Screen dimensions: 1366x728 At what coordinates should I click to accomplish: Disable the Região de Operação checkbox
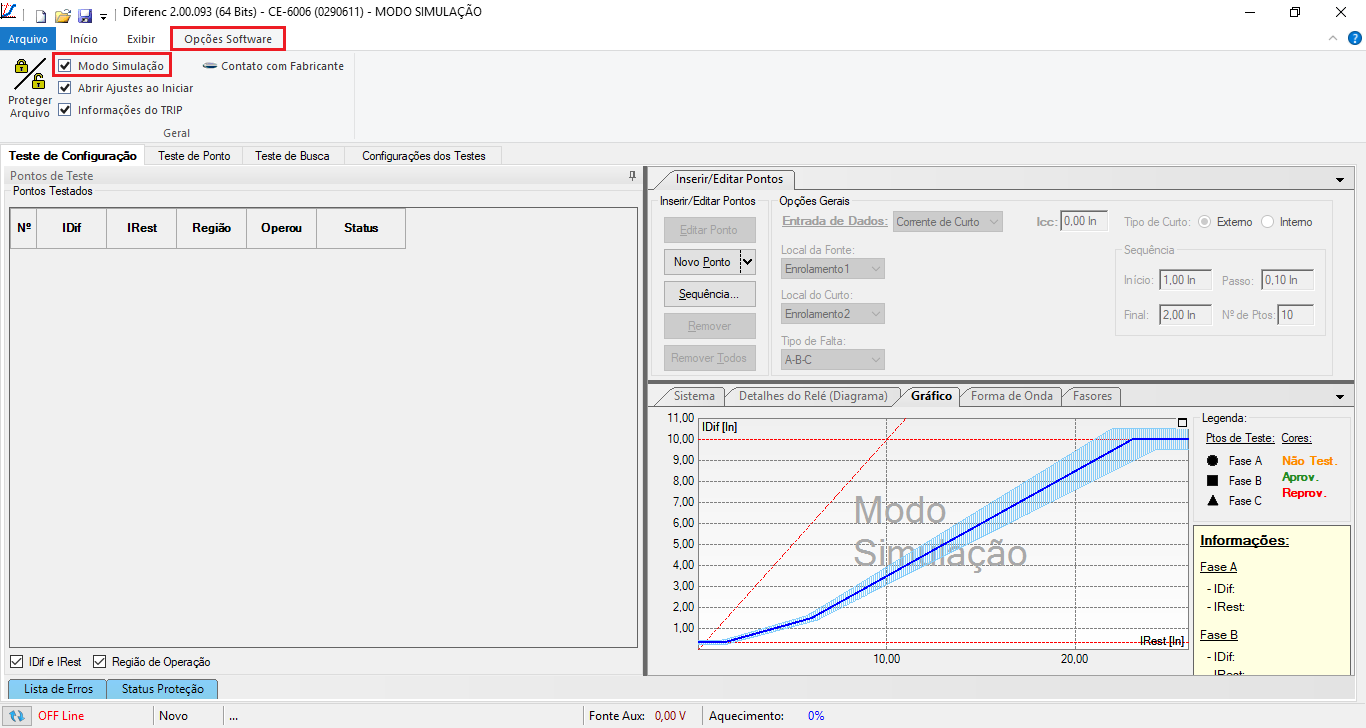(x=100, y=662)
